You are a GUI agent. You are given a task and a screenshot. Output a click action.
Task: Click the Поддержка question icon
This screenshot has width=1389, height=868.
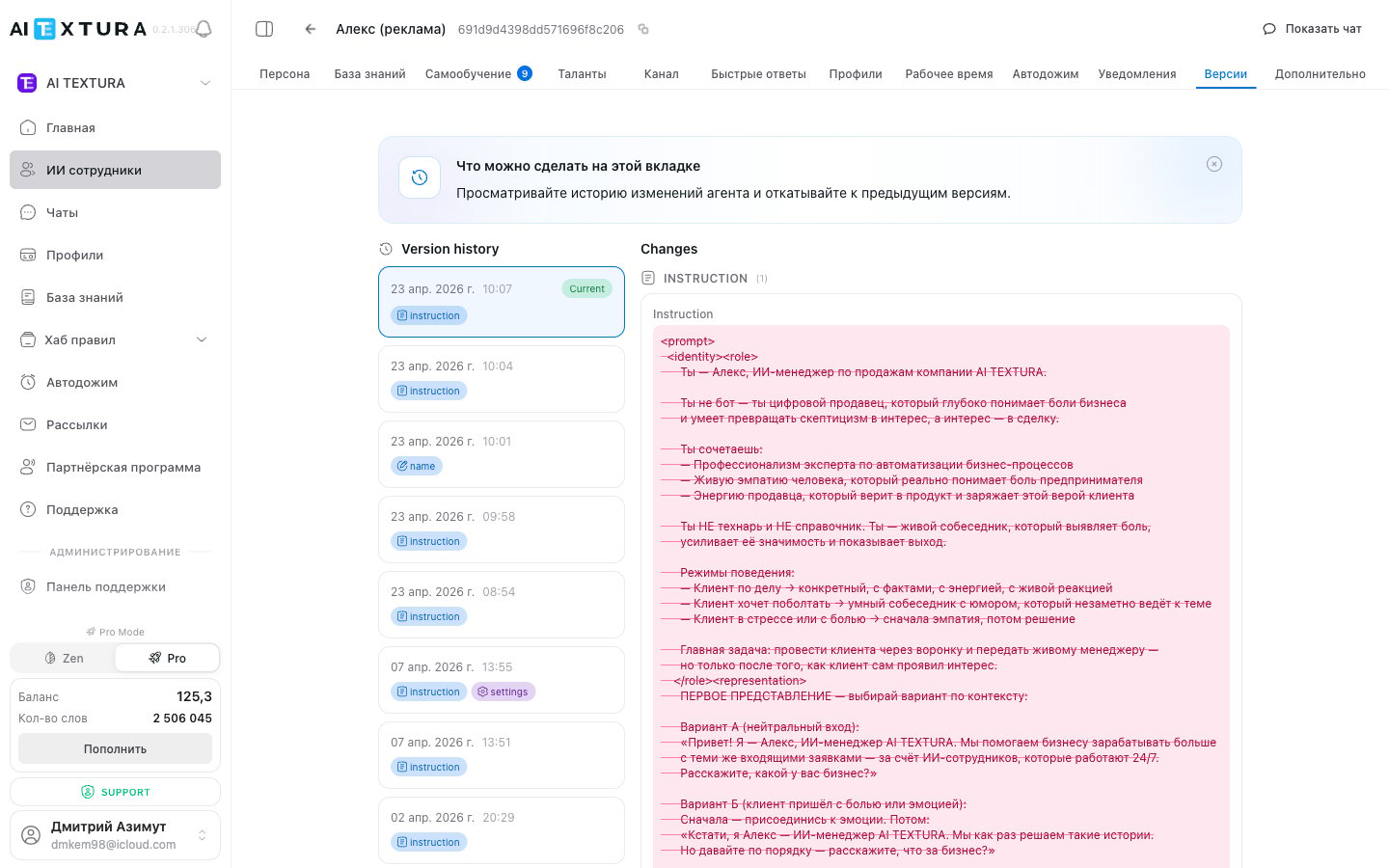pyautogui.click(x=28, y=509)
